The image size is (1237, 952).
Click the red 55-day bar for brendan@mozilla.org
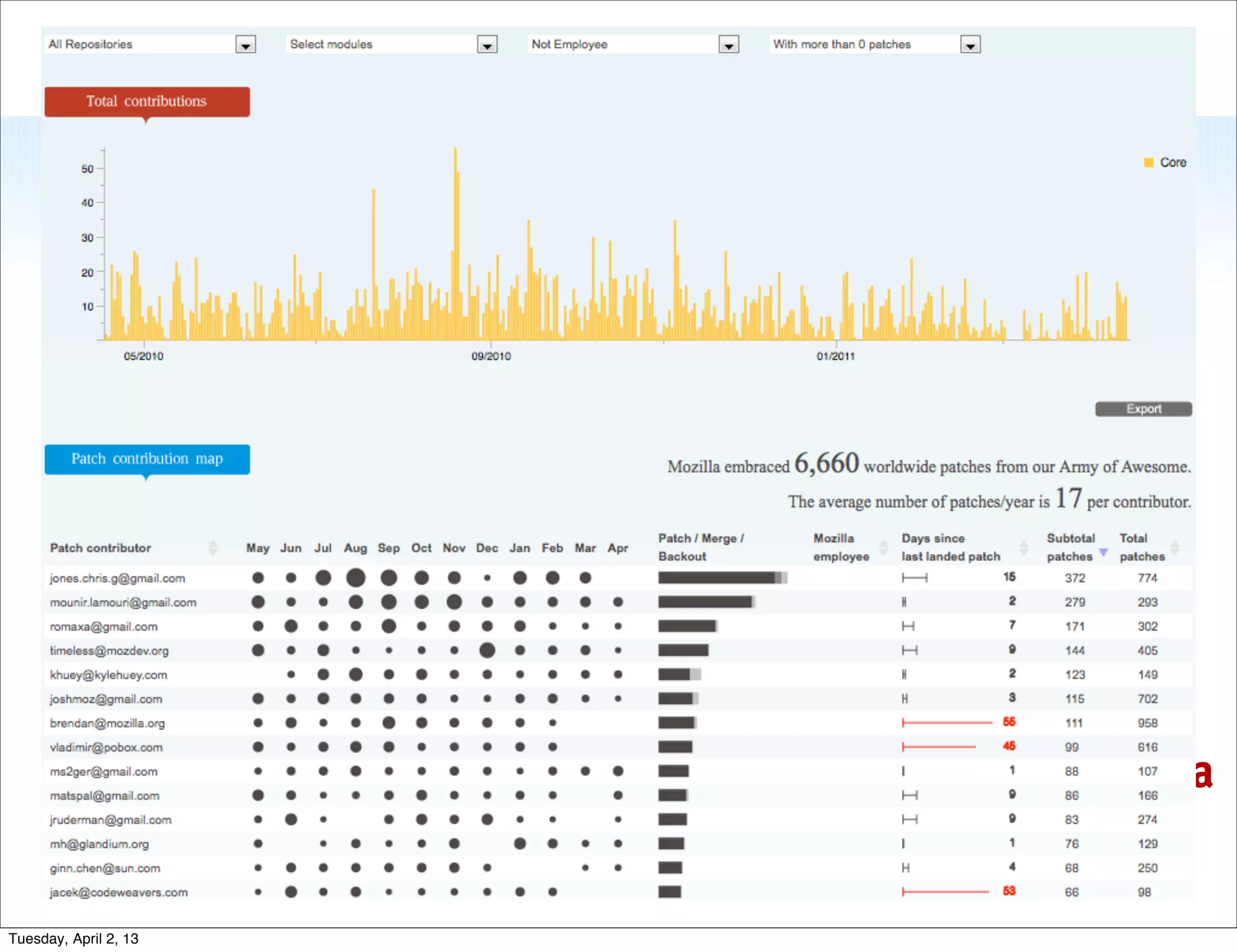[946, 722]
